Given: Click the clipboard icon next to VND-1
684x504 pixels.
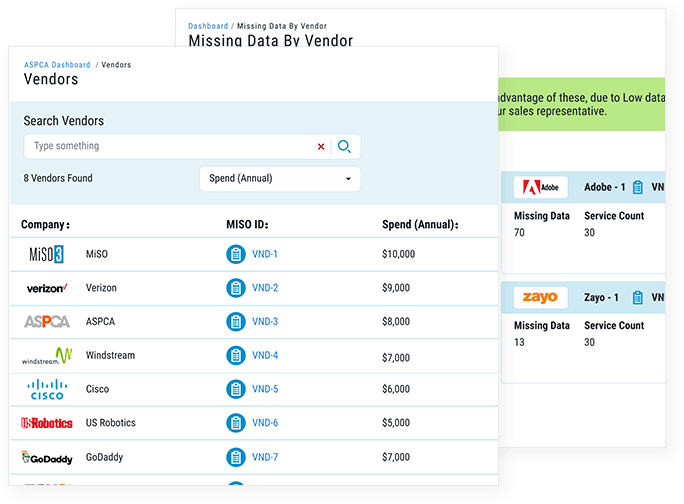Looking at the screenshot, I should click(236, 254).
